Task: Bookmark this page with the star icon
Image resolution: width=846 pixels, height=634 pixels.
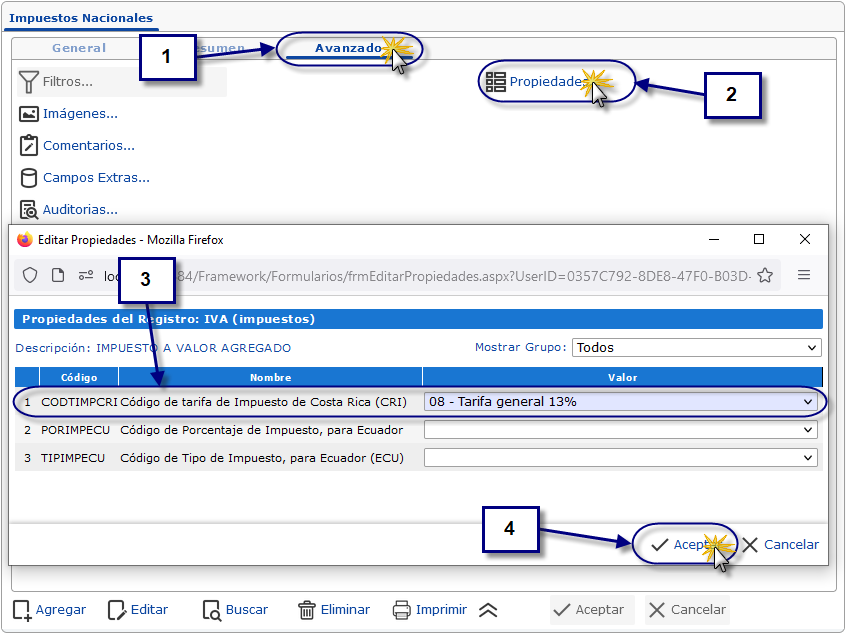Action: click(x=765, y=276)
